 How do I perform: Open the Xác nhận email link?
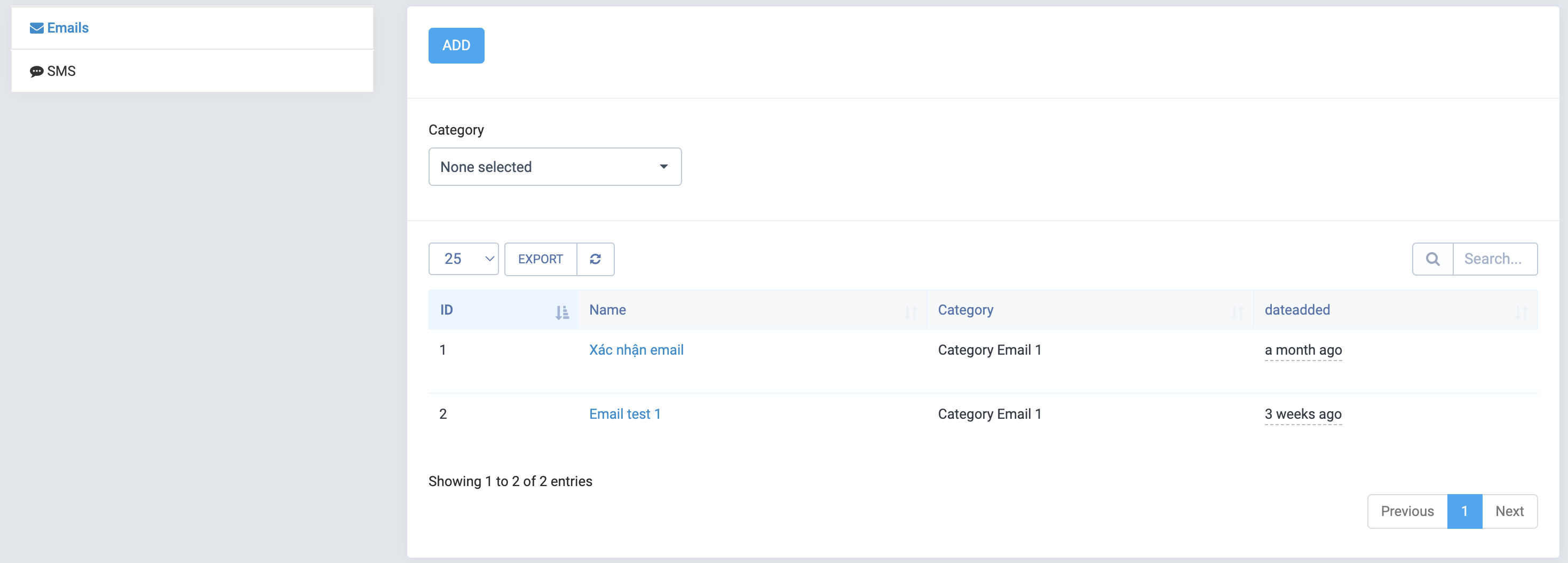(636, 350)
